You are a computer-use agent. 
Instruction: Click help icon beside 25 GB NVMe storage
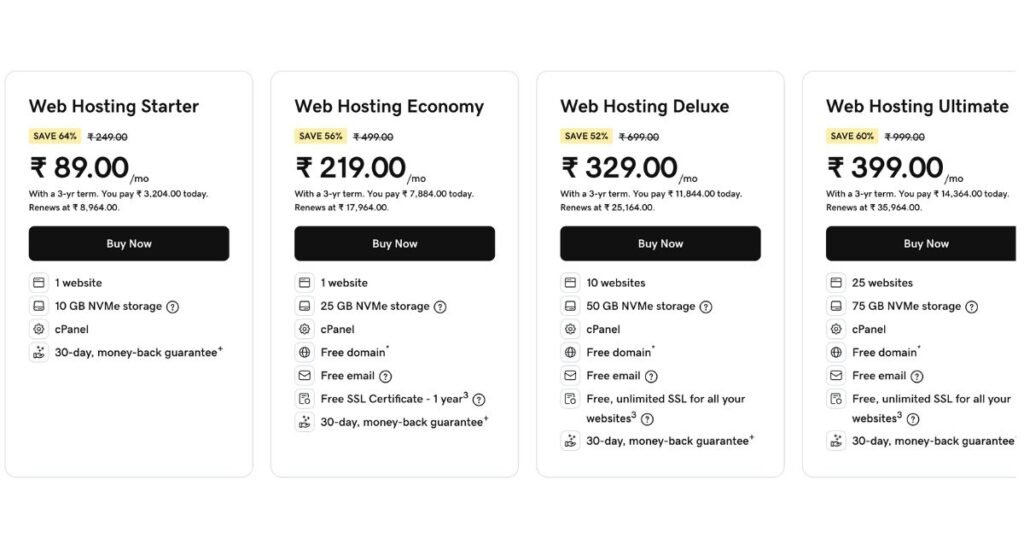(x=440, y=307)
